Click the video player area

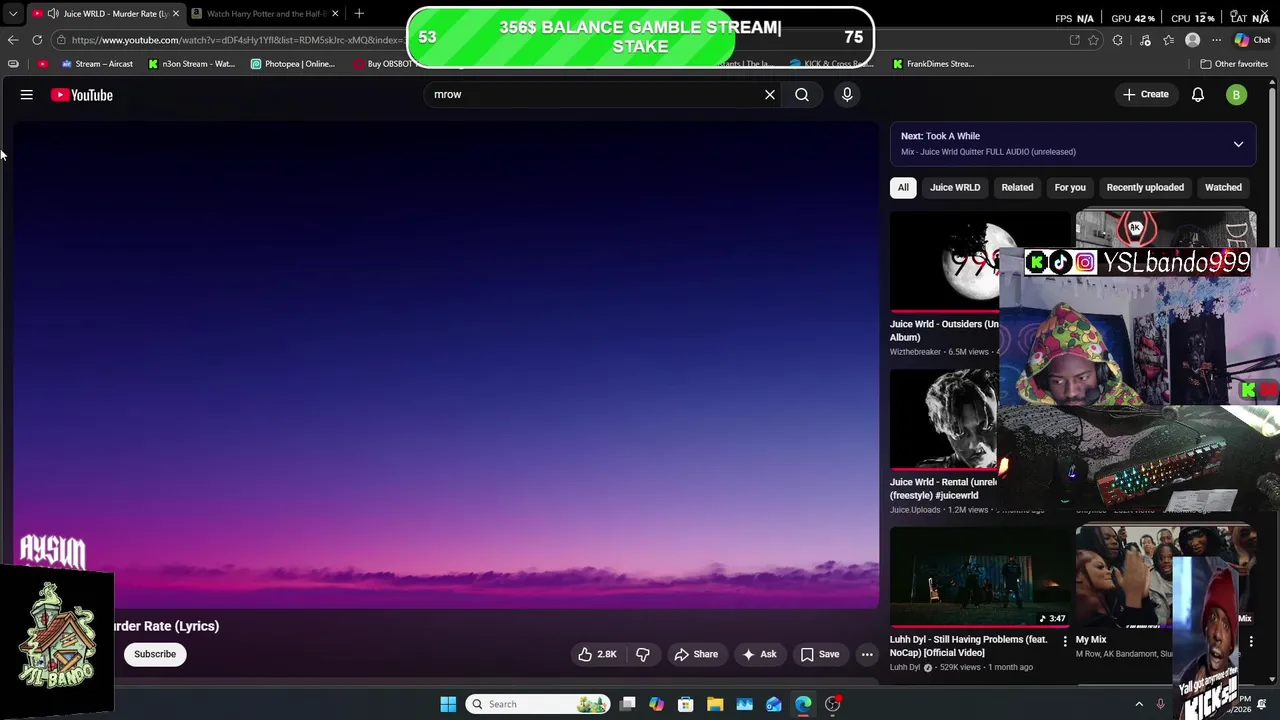click(446, 365)
